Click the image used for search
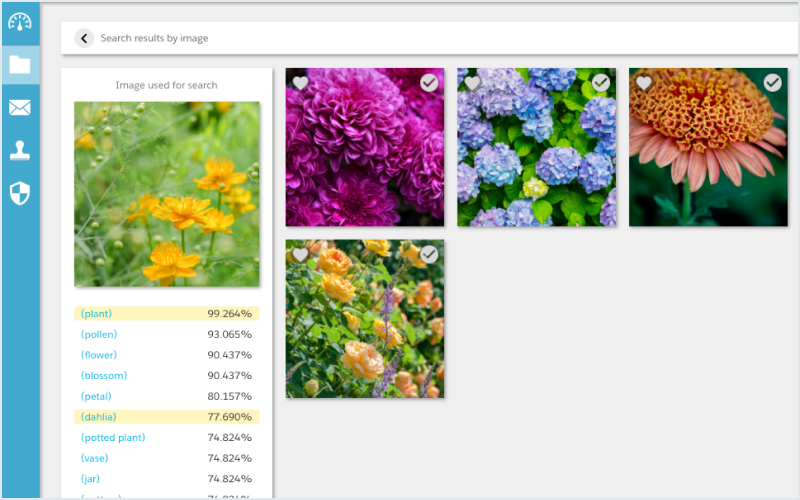Image resolution: width=800 pixels, height=500 pixels. click(x=167, y=194)
